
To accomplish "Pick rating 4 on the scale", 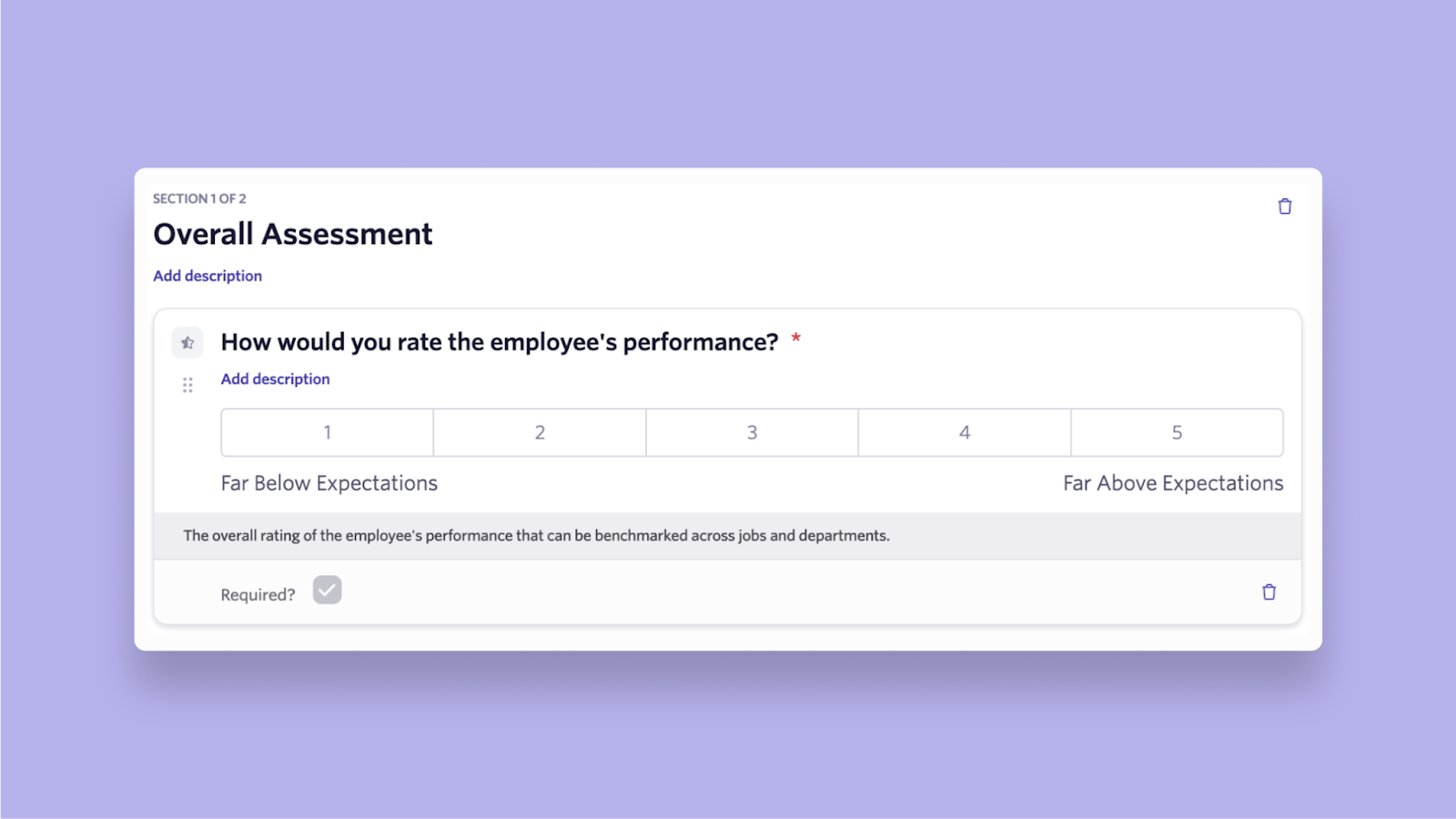I will [965, 432].
